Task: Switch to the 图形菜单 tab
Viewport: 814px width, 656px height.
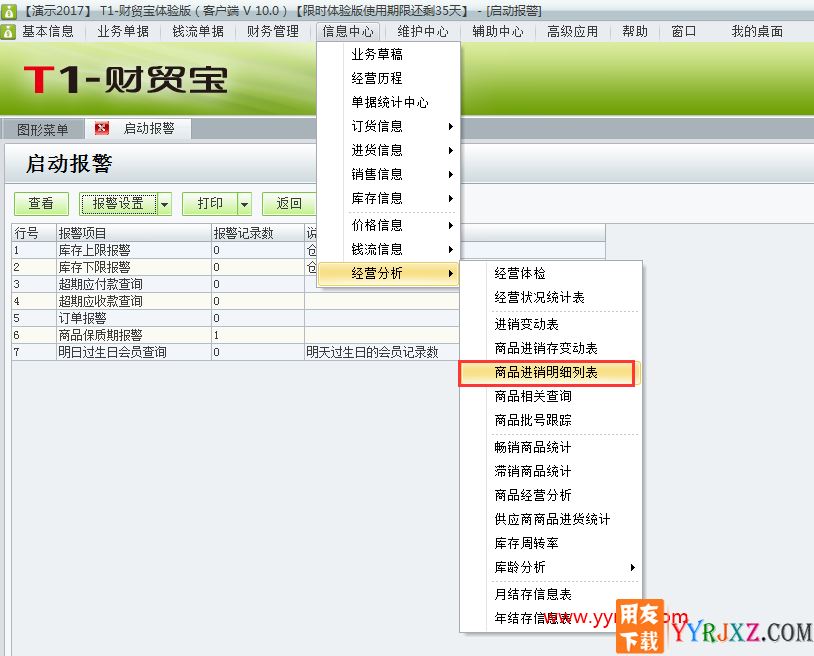Action: tap(43, 129)
